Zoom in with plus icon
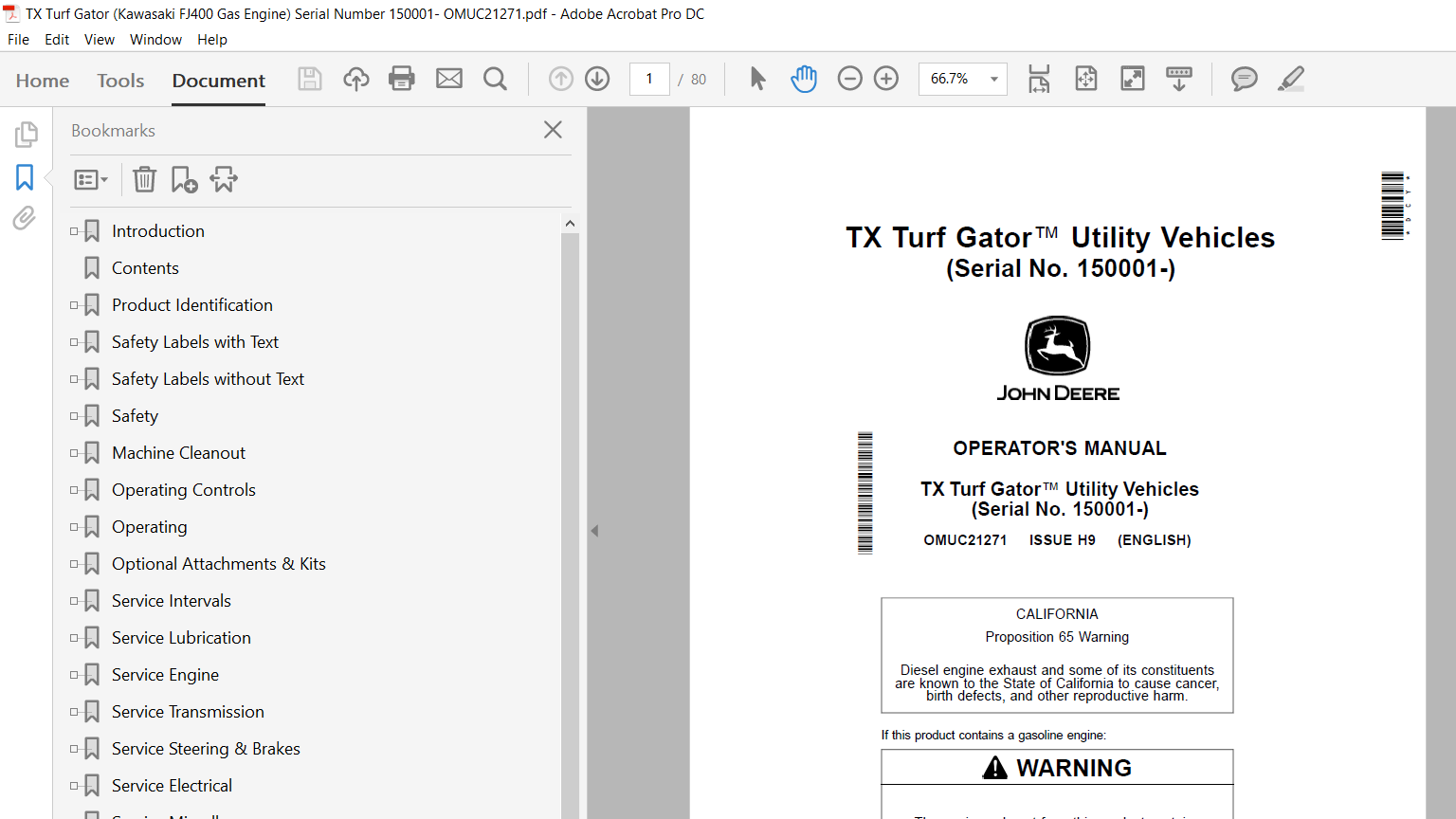This screenshot has height=819, width=1456. [886, 79]
